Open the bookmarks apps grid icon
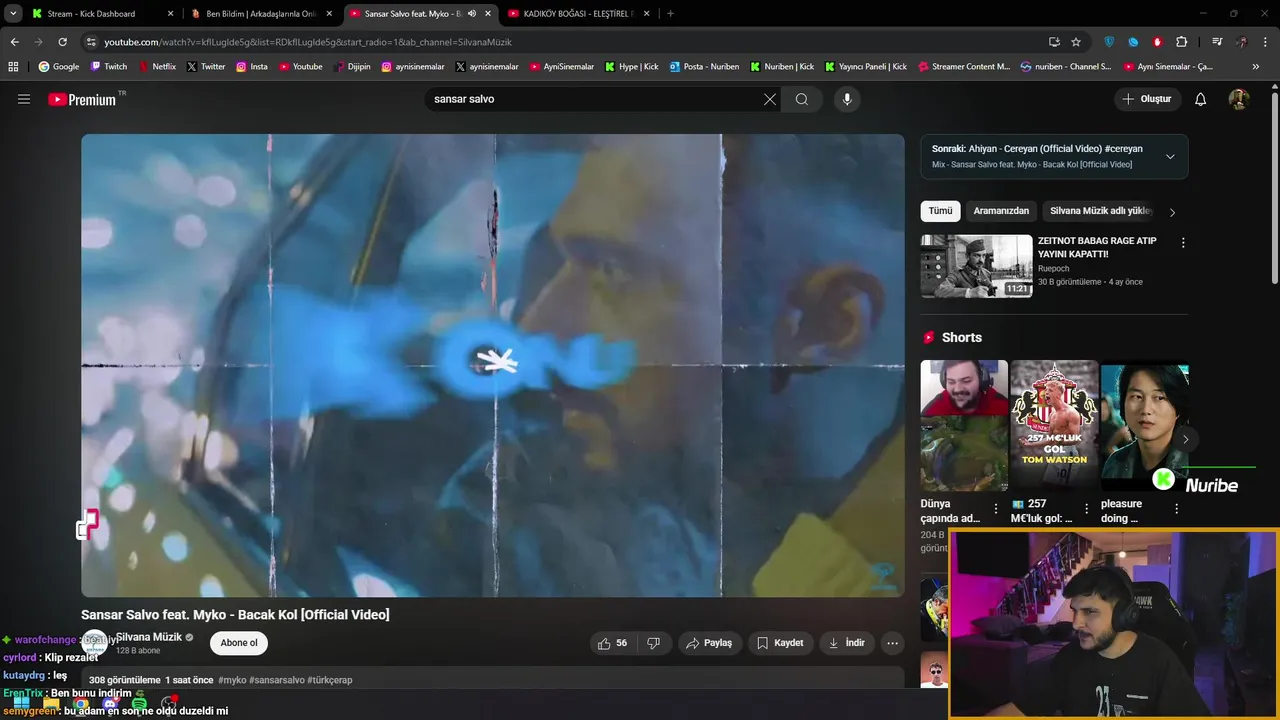 click(x=13, y=67)
